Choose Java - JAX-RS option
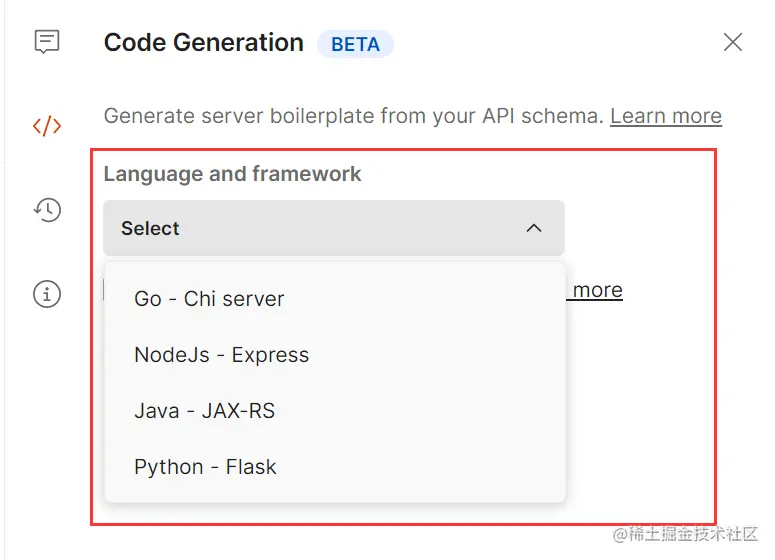The height and width of the screenshot is (560, 775). [335, 411]
